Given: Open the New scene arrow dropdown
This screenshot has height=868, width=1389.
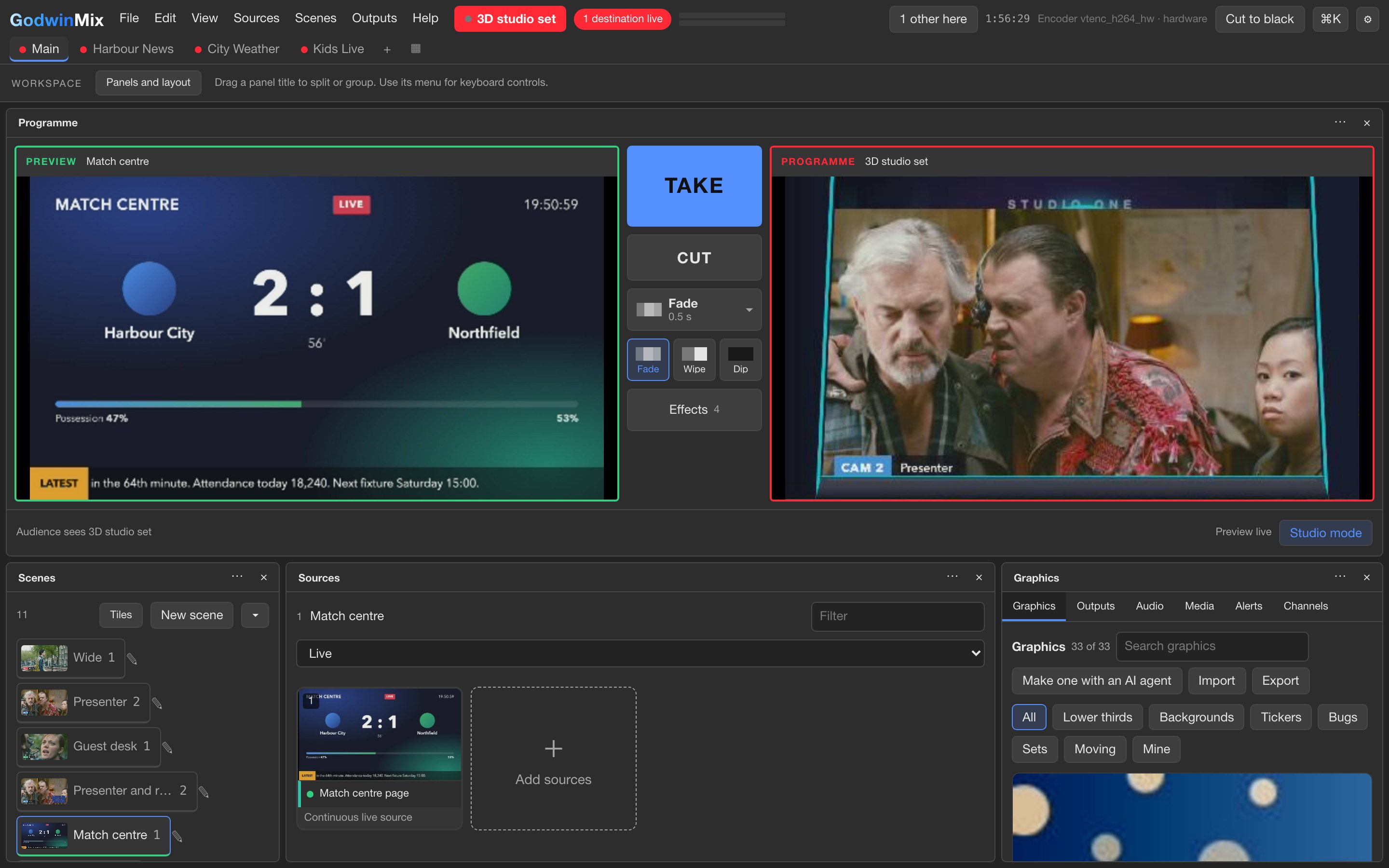Looking at the screenshot, I should (256, 615).
